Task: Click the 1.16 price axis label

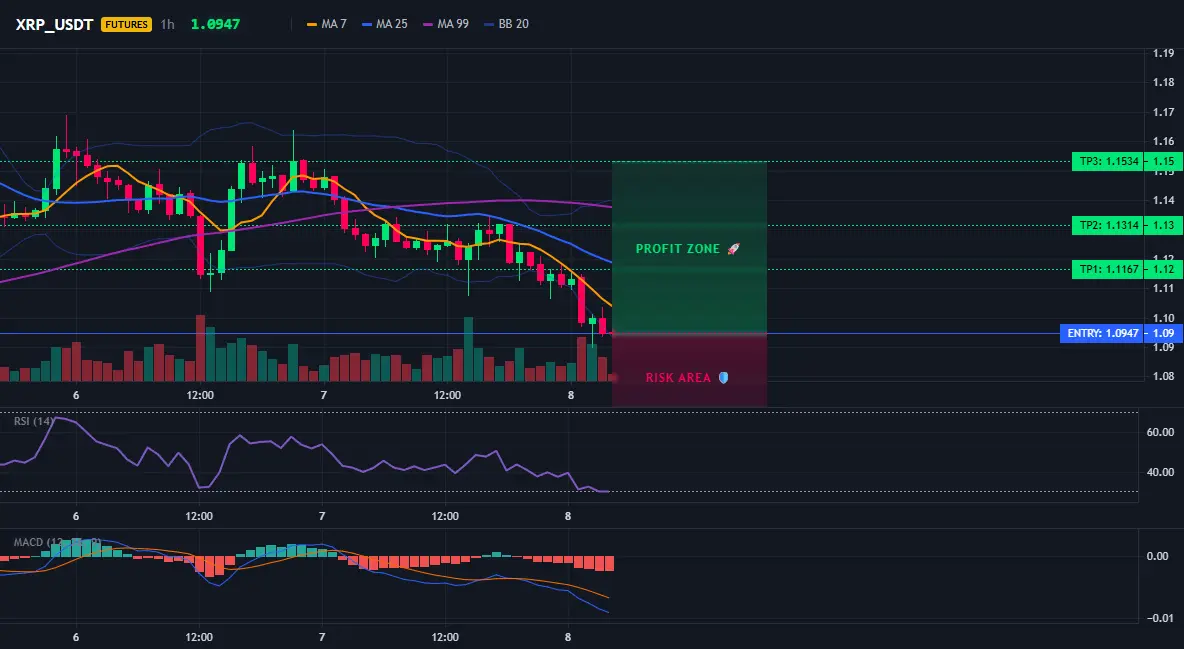Action: [x=1164, y=141]
